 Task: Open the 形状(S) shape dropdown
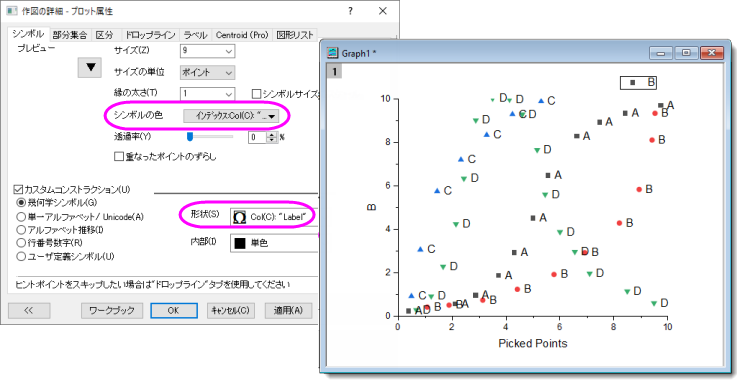pos(274,216)
